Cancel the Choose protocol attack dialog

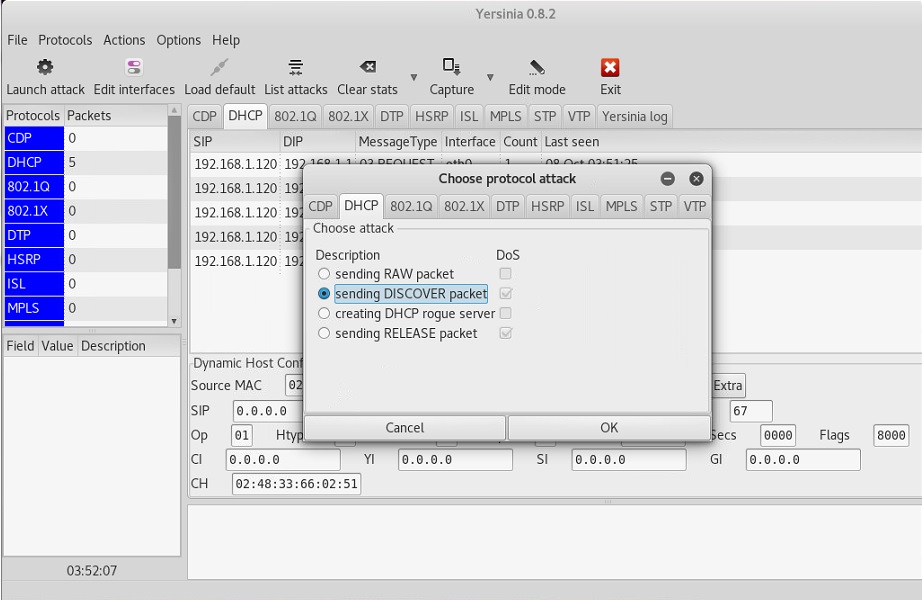click(404, 427)
